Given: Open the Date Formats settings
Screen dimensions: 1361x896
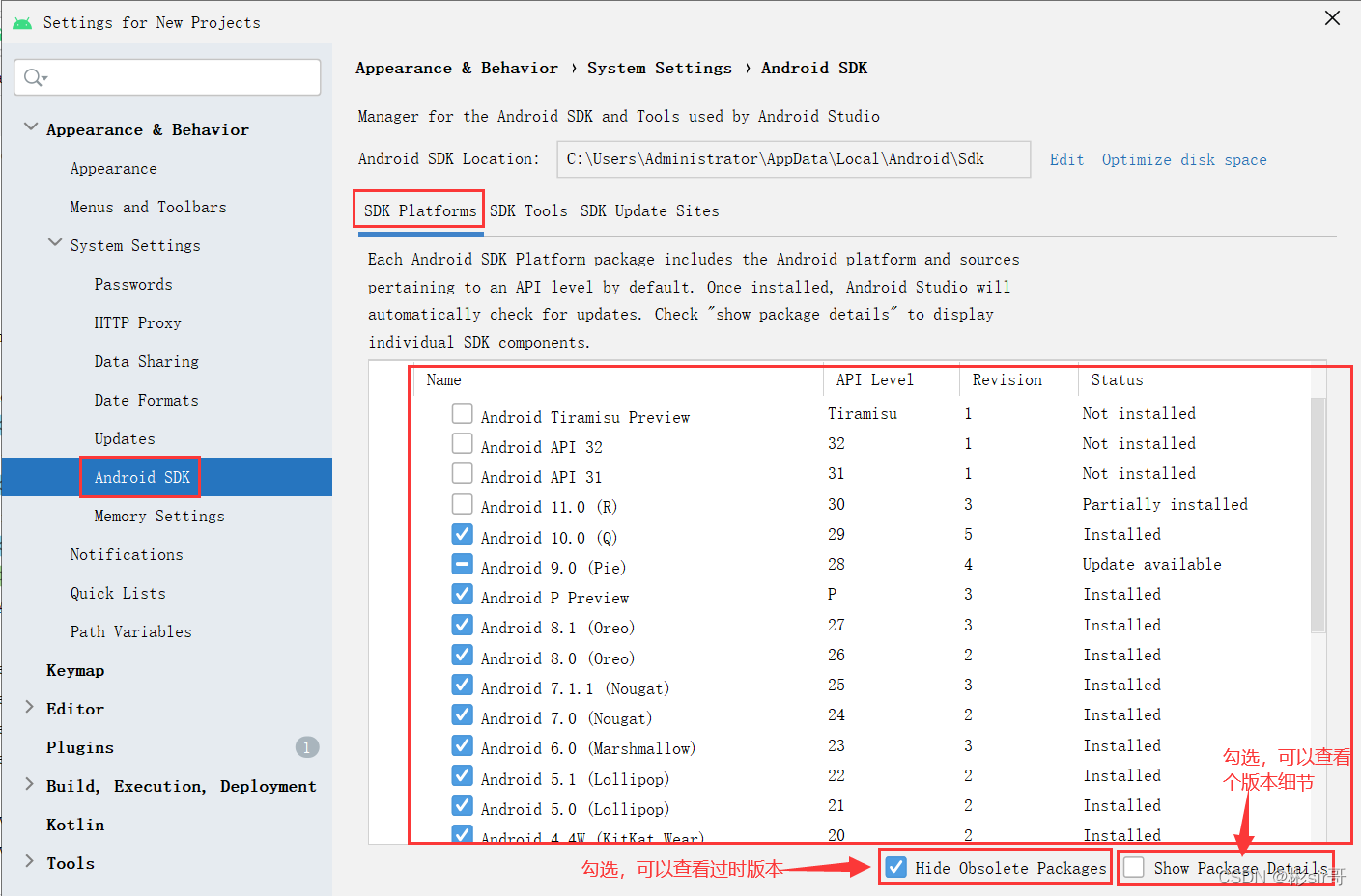Looking at the screenshot, I should point(146,400).
